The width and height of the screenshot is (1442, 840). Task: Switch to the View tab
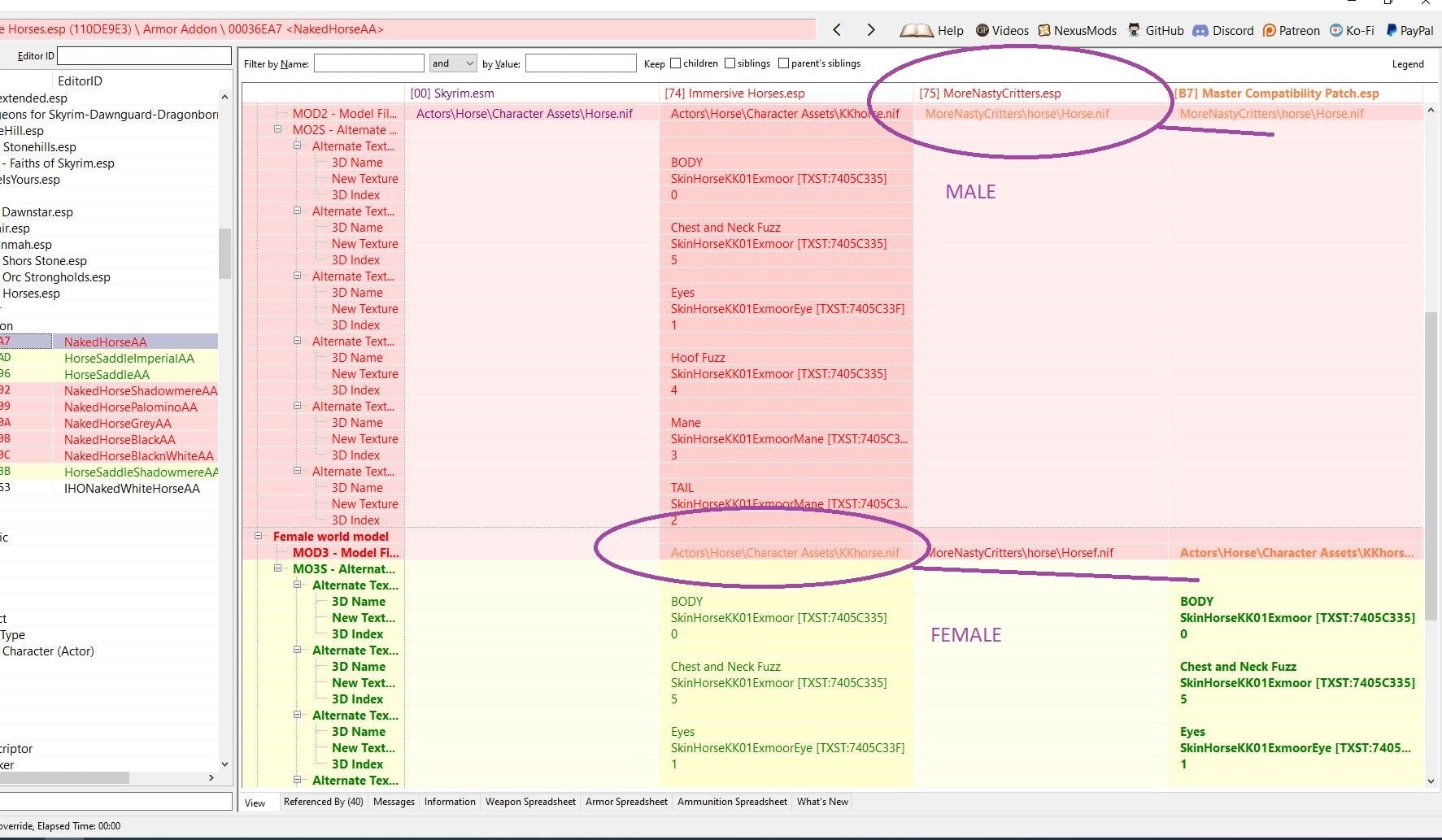[x=255, y=803]
